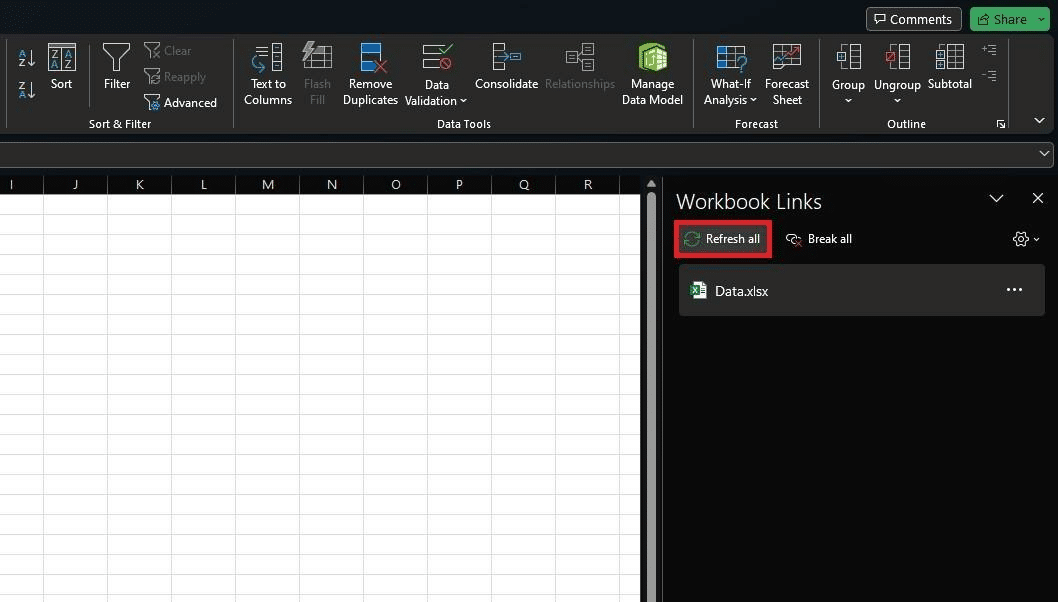This screenshot has height=602, width=1058.
Task: Click the Break all links button
Action: (x=819, y=239)
